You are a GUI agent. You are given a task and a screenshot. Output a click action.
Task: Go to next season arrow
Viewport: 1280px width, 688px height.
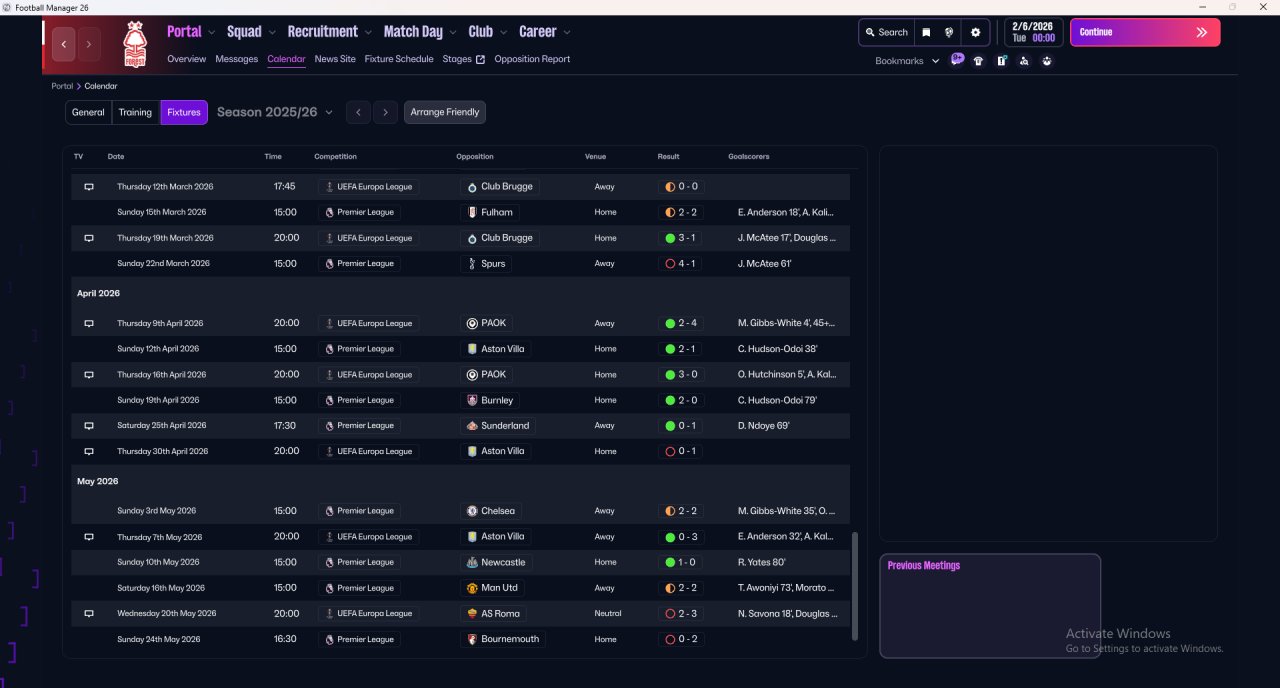pos(386,112)
